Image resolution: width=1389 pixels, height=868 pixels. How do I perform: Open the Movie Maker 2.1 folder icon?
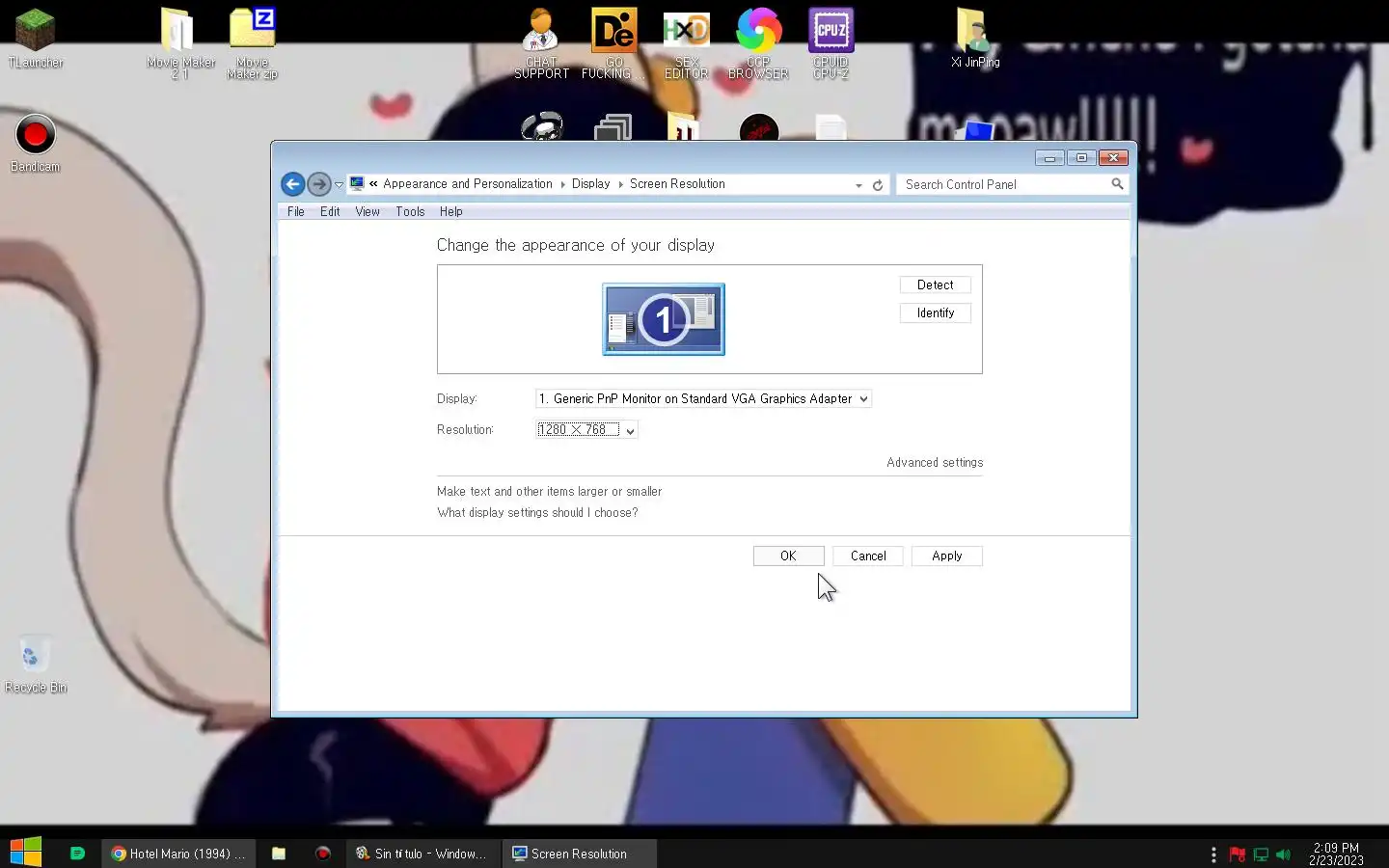179,42
